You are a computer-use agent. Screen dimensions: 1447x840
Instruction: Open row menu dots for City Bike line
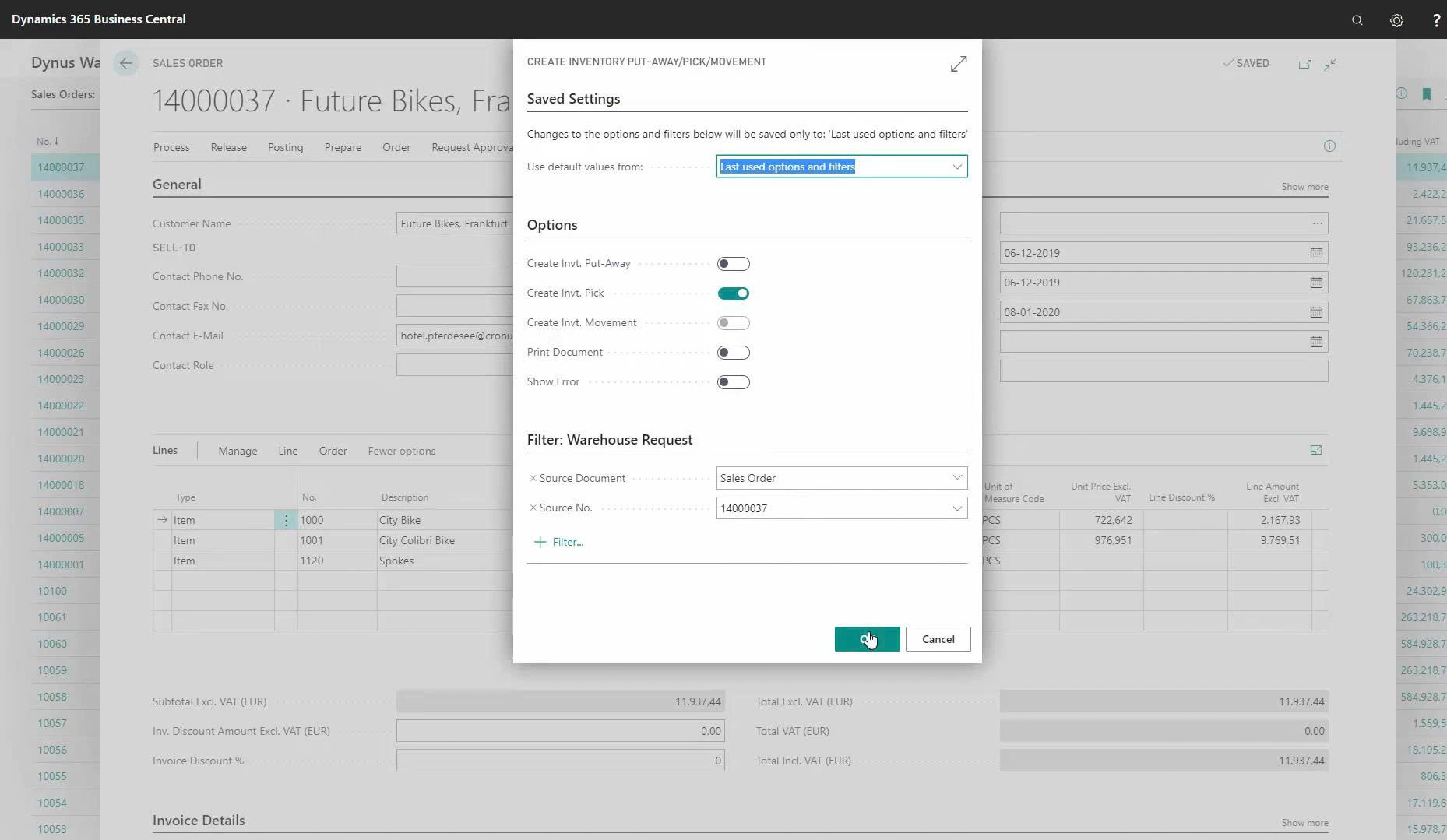click(286, 520)
